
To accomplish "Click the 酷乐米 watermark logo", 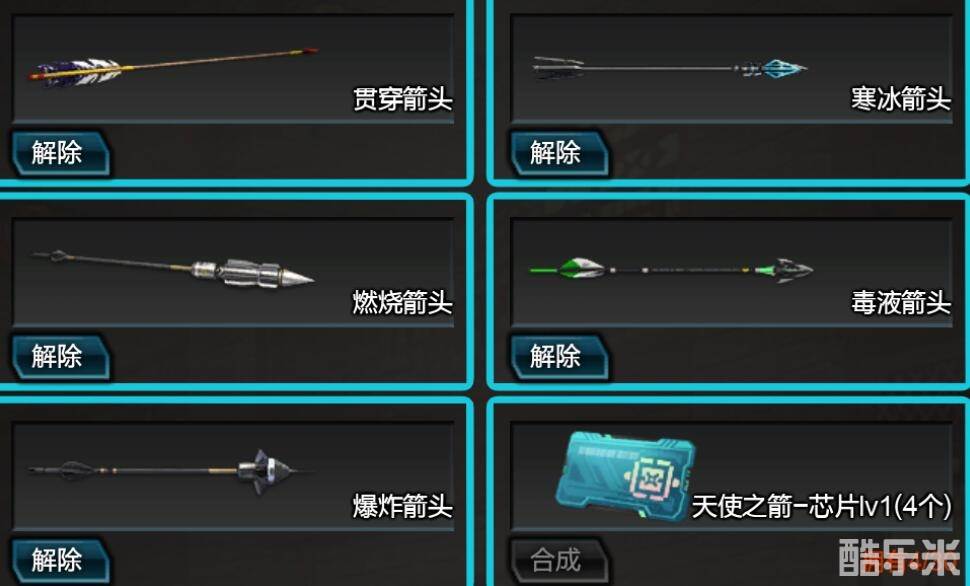I will 899,557.
